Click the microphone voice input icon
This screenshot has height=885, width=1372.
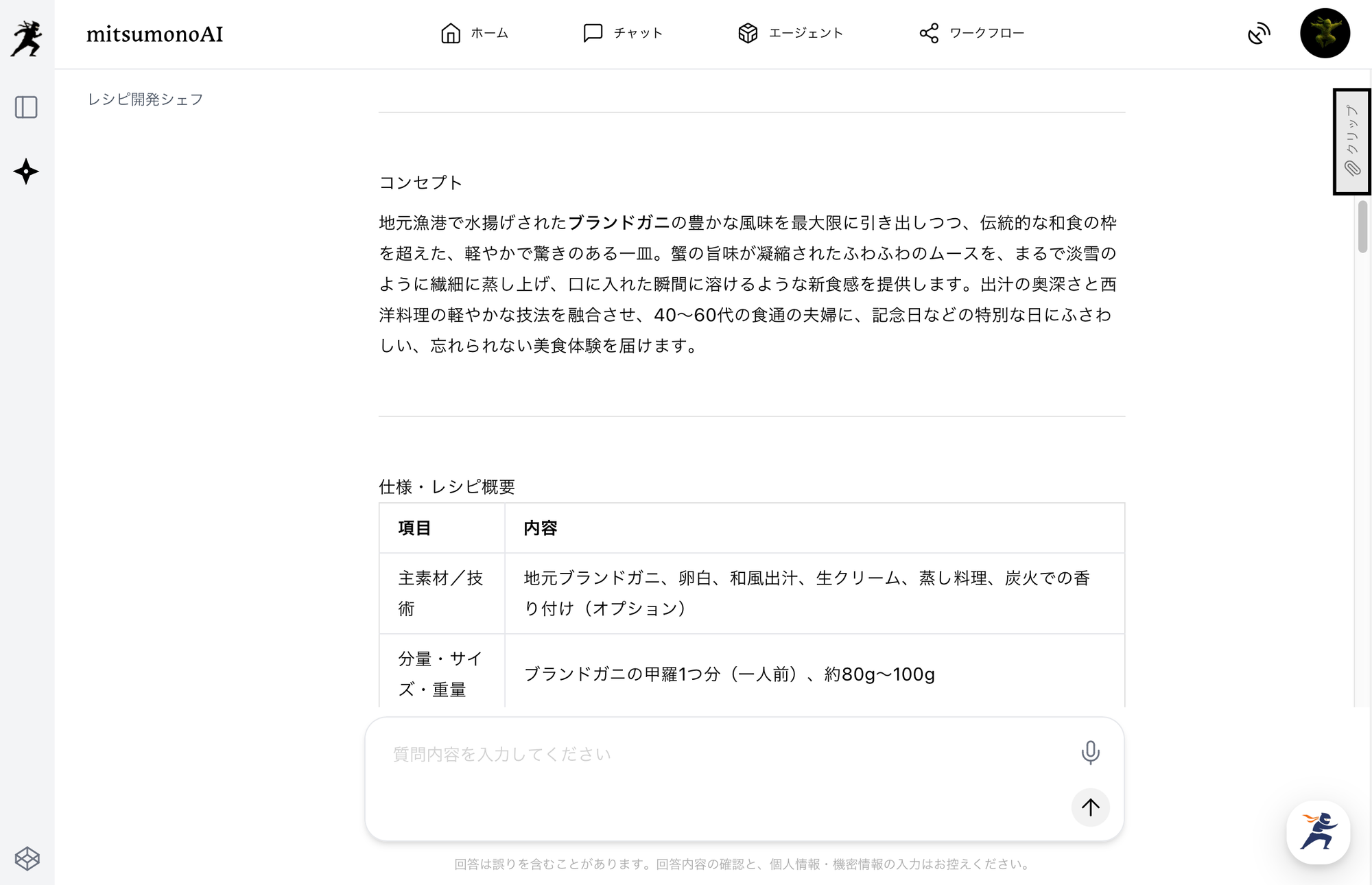[1090, 753]
